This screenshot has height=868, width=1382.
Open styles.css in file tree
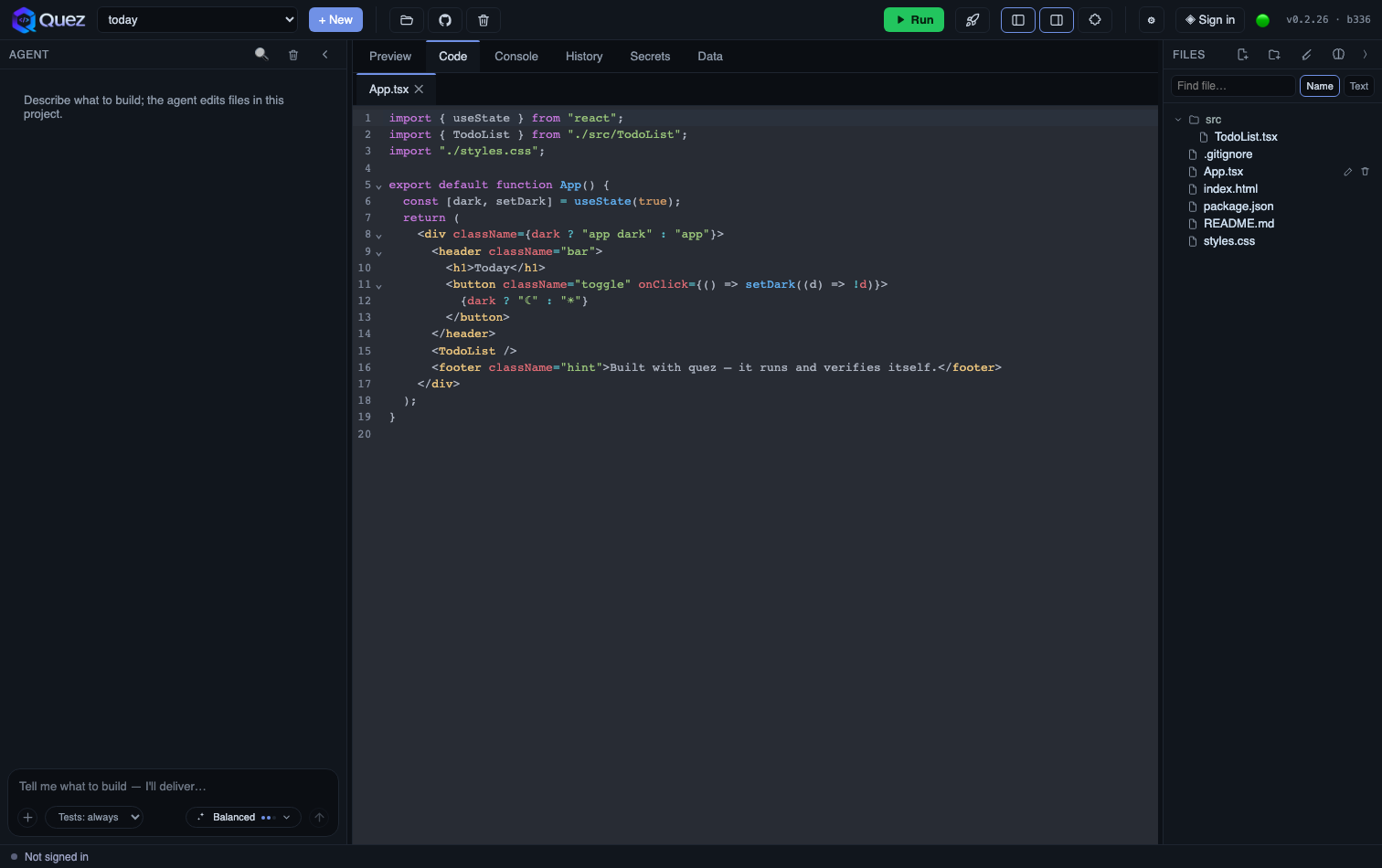point(1228,241)
